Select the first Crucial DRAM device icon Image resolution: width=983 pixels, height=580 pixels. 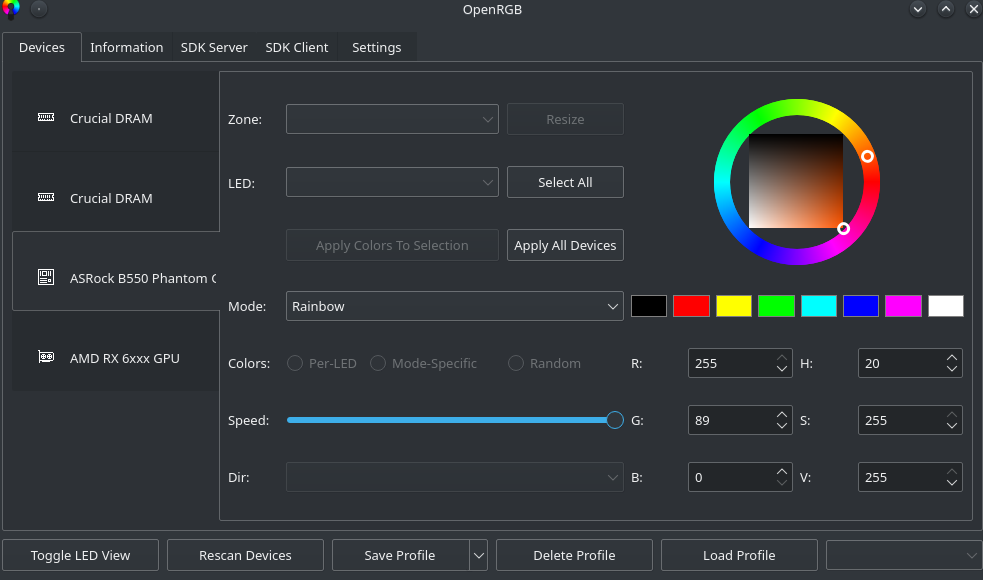point(46,117)
